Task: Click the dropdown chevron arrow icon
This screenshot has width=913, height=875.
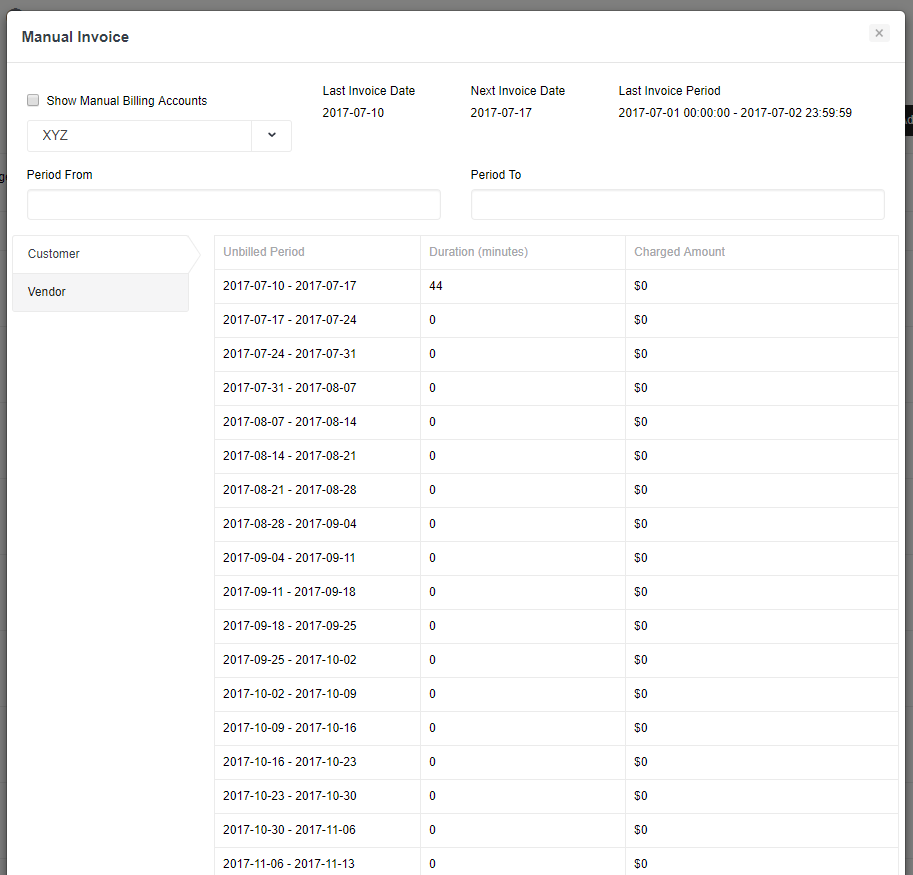Action: click(272, 136)
